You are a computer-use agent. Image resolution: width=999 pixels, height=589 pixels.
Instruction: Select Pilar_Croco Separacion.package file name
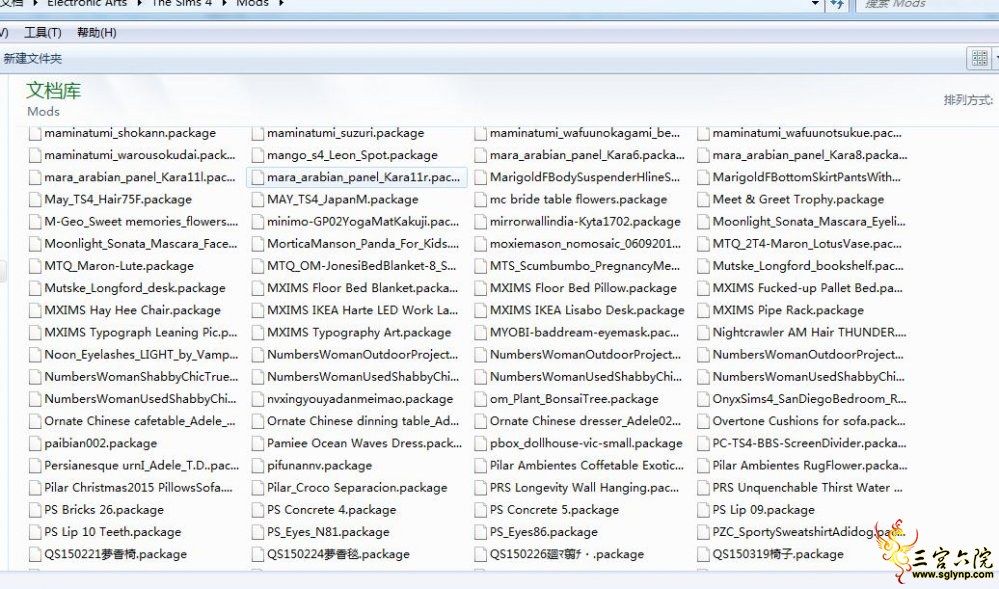pos(357,488)
